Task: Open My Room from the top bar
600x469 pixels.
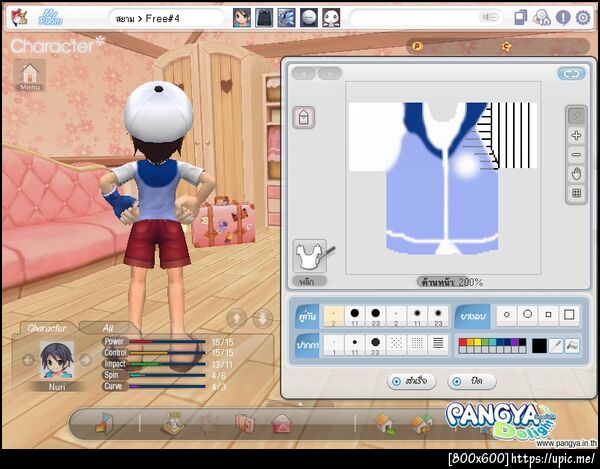Action: 50,17
